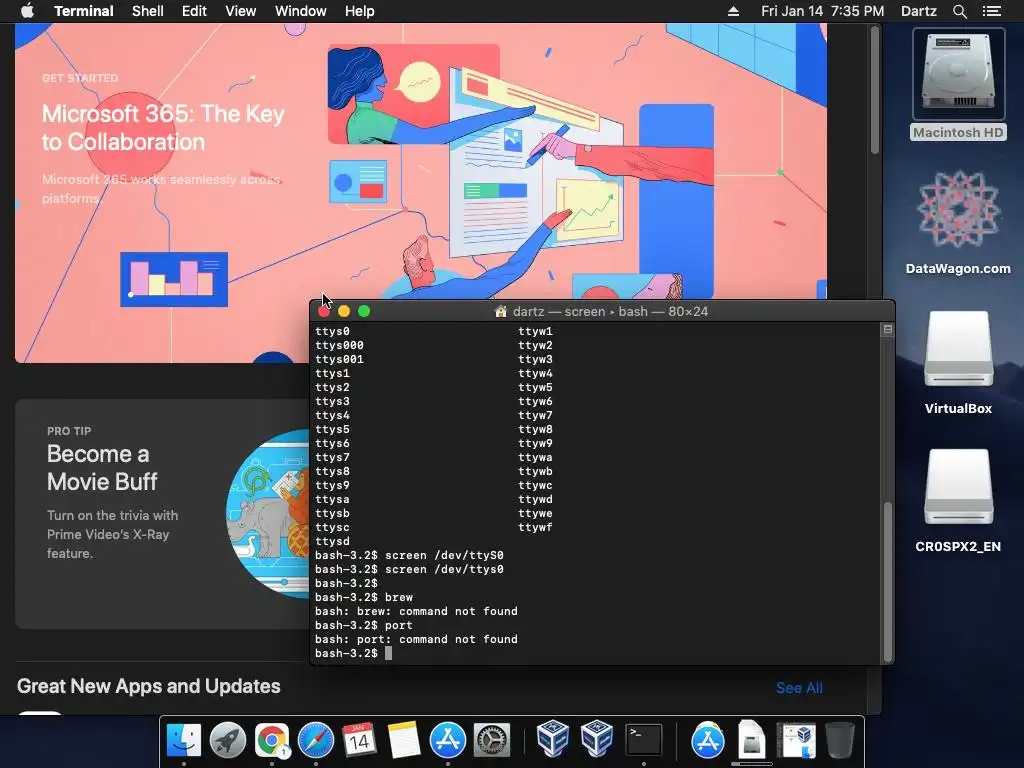Click the eject icon in menu bar
This screenshot has height=768, width=1024.
click(x=733, y=11)
